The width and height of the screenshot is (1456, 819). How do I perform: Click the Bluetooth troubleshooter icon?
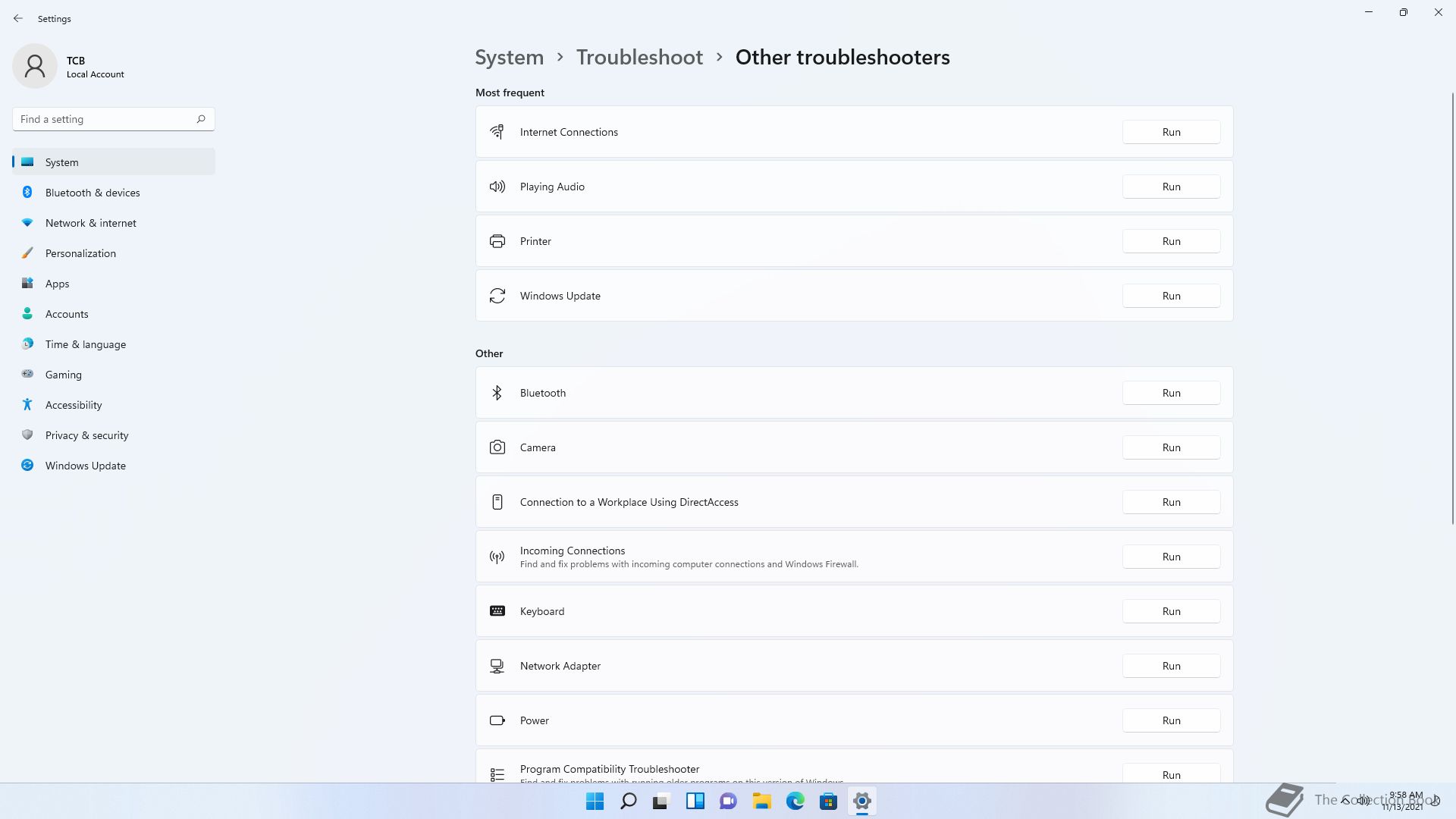tap(497, 393)
